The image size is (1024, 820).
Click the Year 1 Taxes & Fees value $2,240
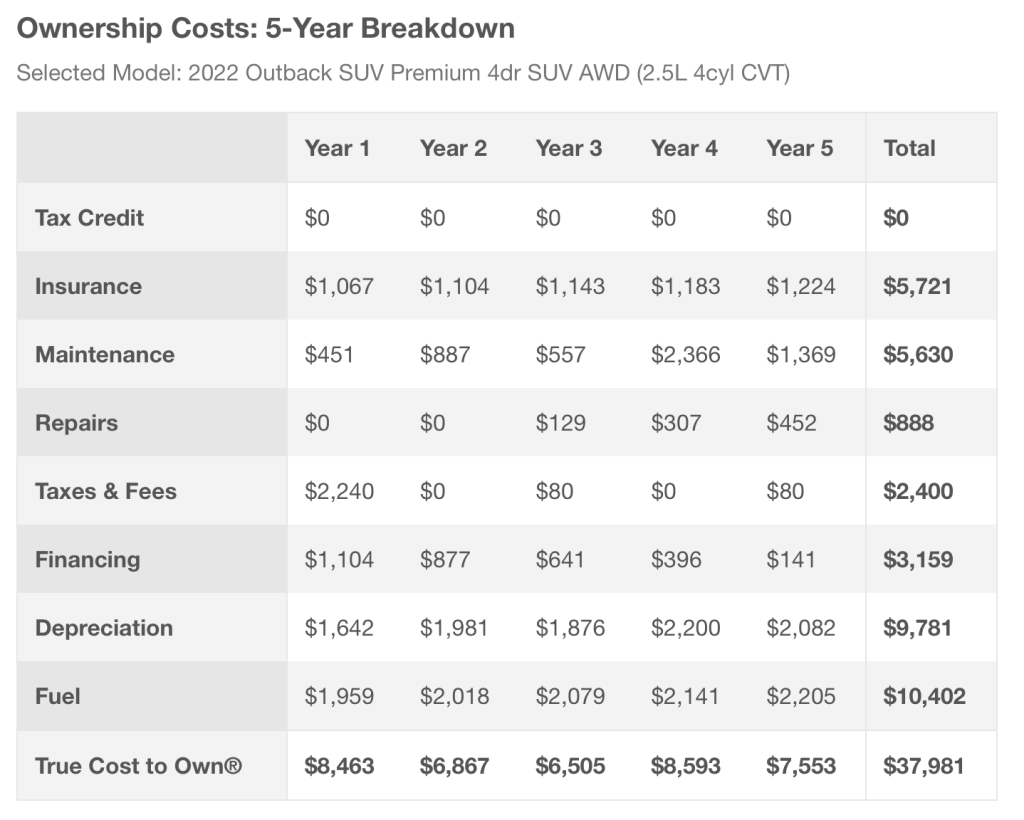click(x=339, y=491)
